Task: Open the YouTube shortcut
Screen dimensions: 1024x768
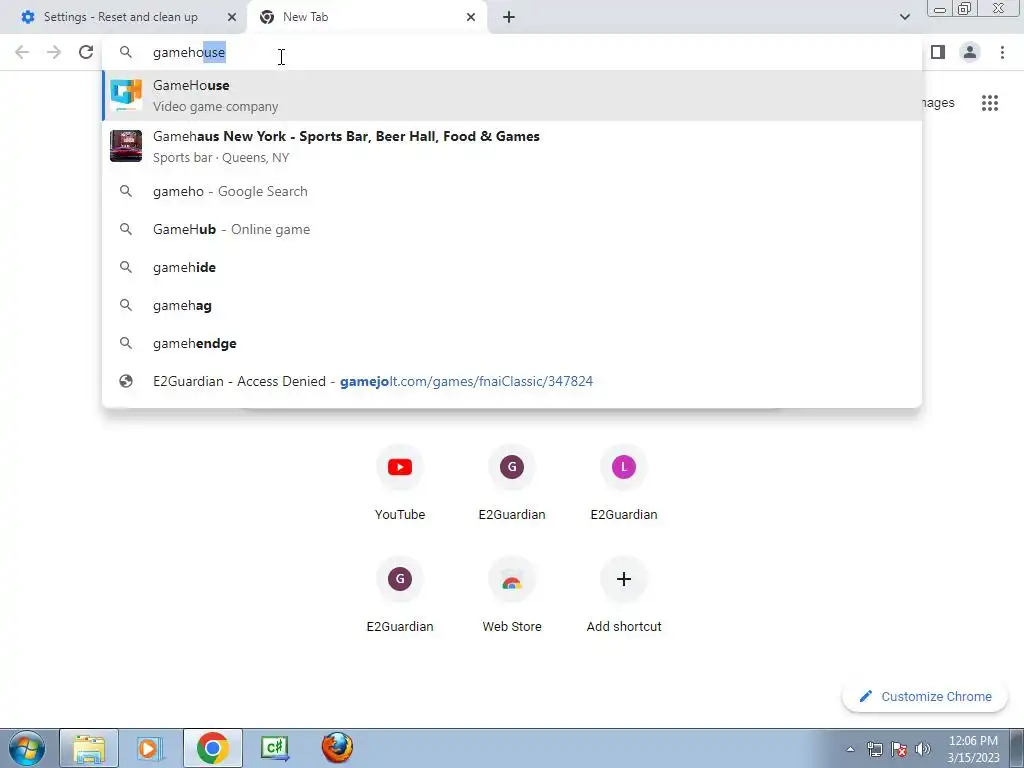Action: pos(400,482)
